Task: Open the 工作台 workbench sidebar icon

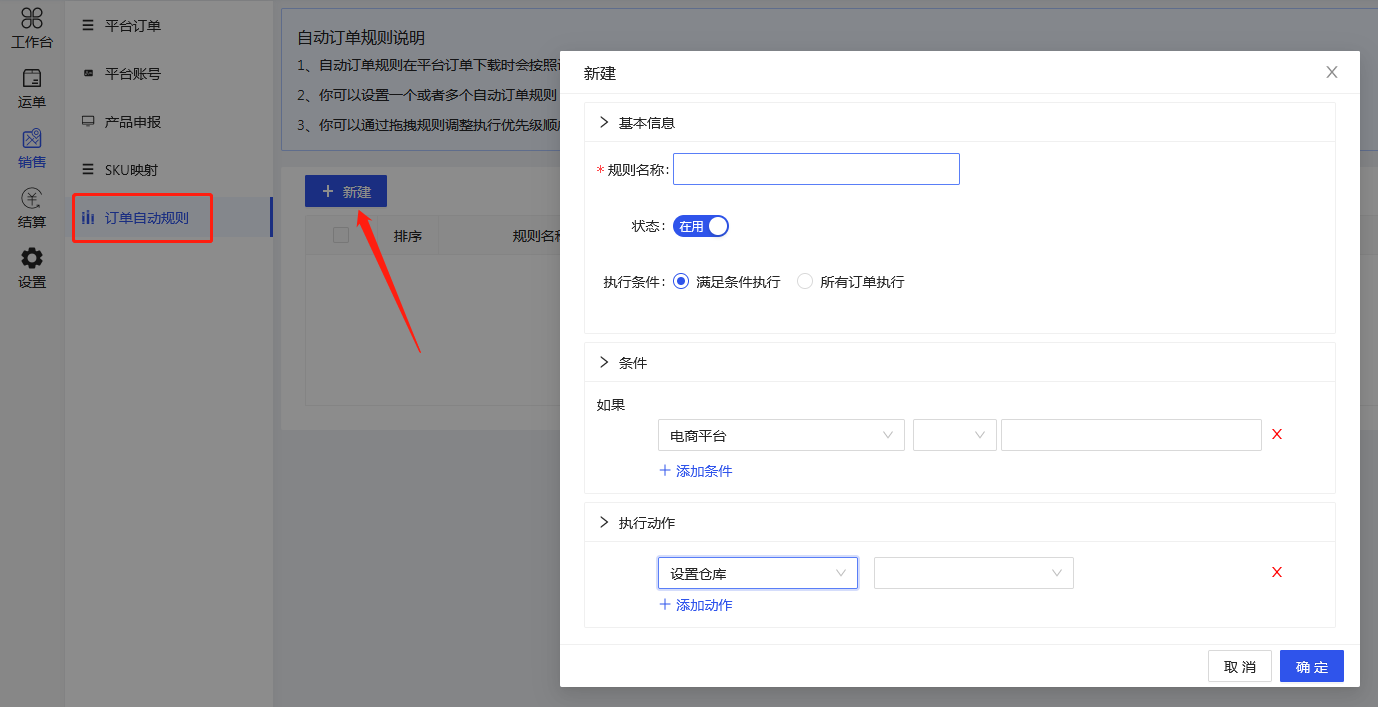Action: point(32,29)
